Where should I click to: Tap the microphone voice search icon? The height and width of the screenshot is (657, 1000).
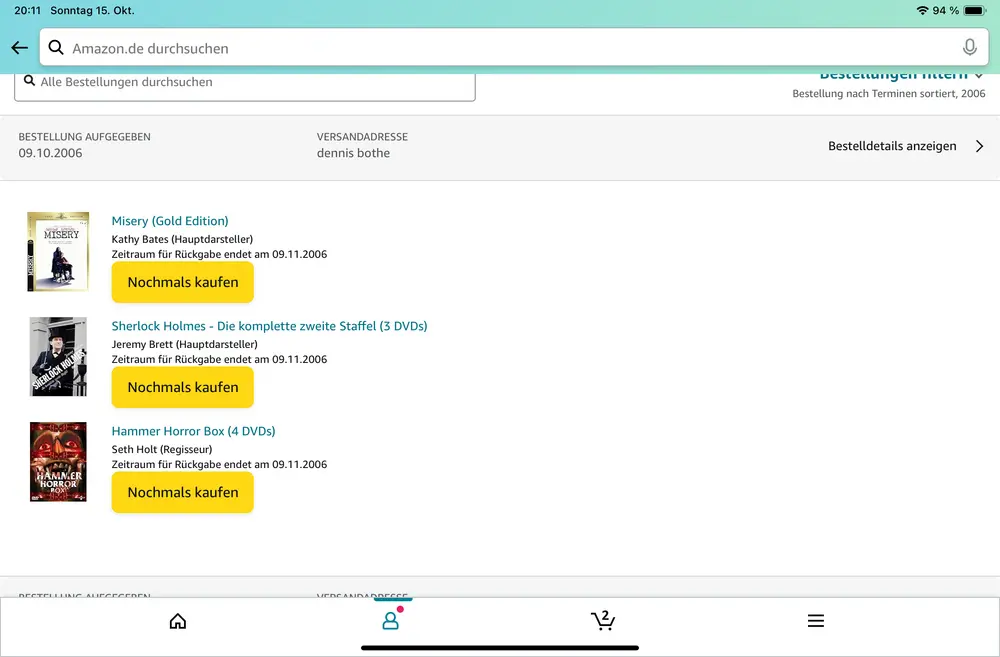click(x=969, y=47)
